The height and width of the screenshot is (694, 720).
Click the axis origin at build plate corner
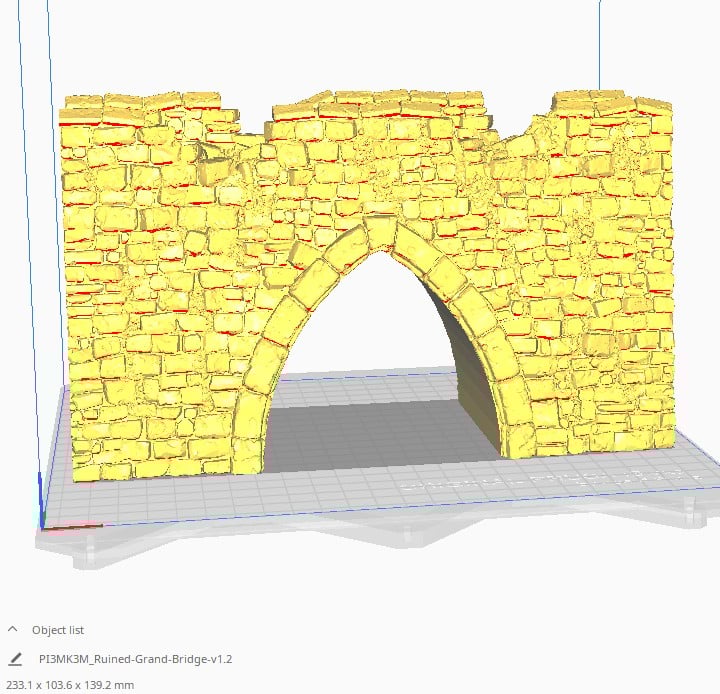[x=42, y=521]
